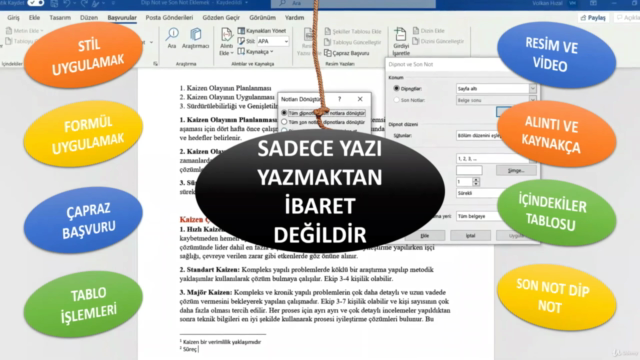Open the Alıntı Ekle insert citation menu

point(226,42)
